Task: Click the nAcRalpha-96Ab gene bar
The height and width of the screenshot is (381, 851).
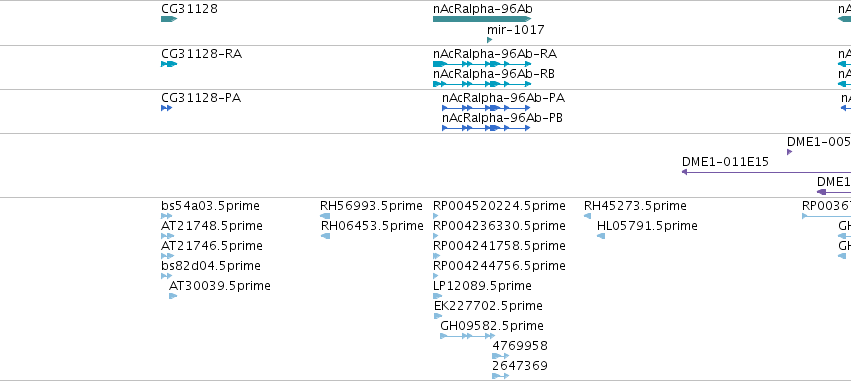Action: [482, 19]
